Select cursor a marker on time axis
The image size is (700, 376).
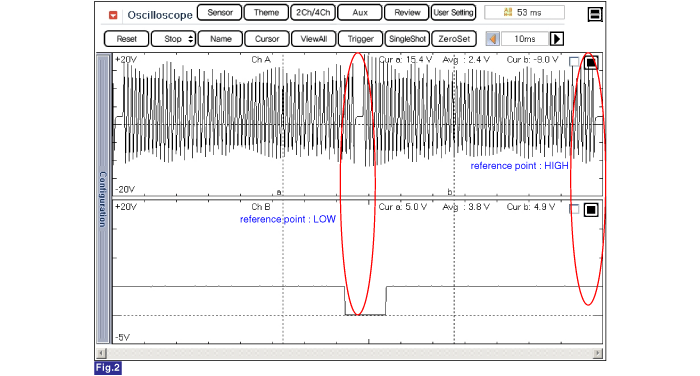(x=279, y=192)
